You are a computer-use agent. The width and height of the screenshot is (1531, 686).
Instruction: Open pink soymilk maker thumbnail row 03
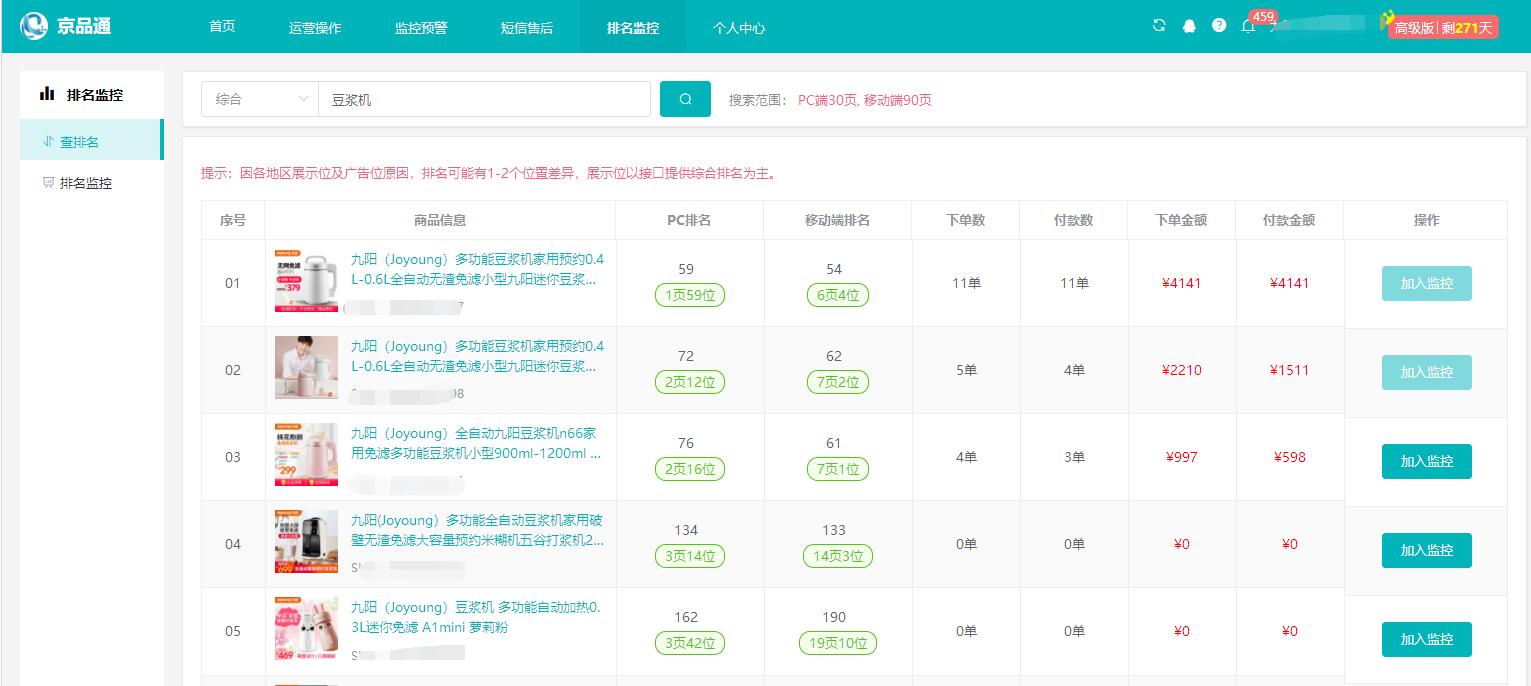(306, 455)
